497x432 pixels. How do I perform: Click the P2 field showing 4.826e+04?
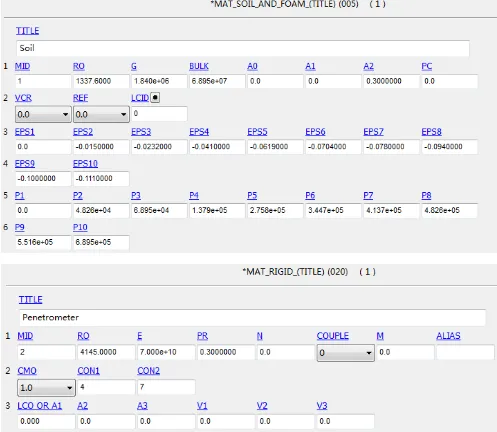pos(101,211)
